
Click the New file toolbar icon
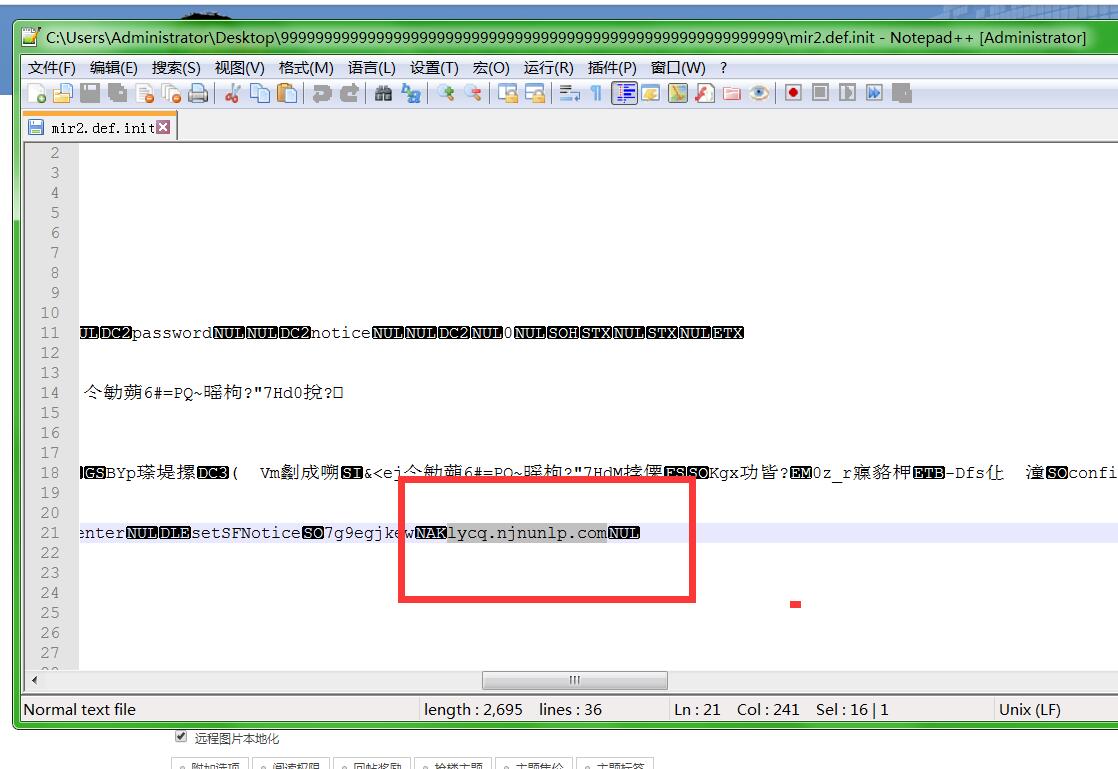click(x=37, y=94)
